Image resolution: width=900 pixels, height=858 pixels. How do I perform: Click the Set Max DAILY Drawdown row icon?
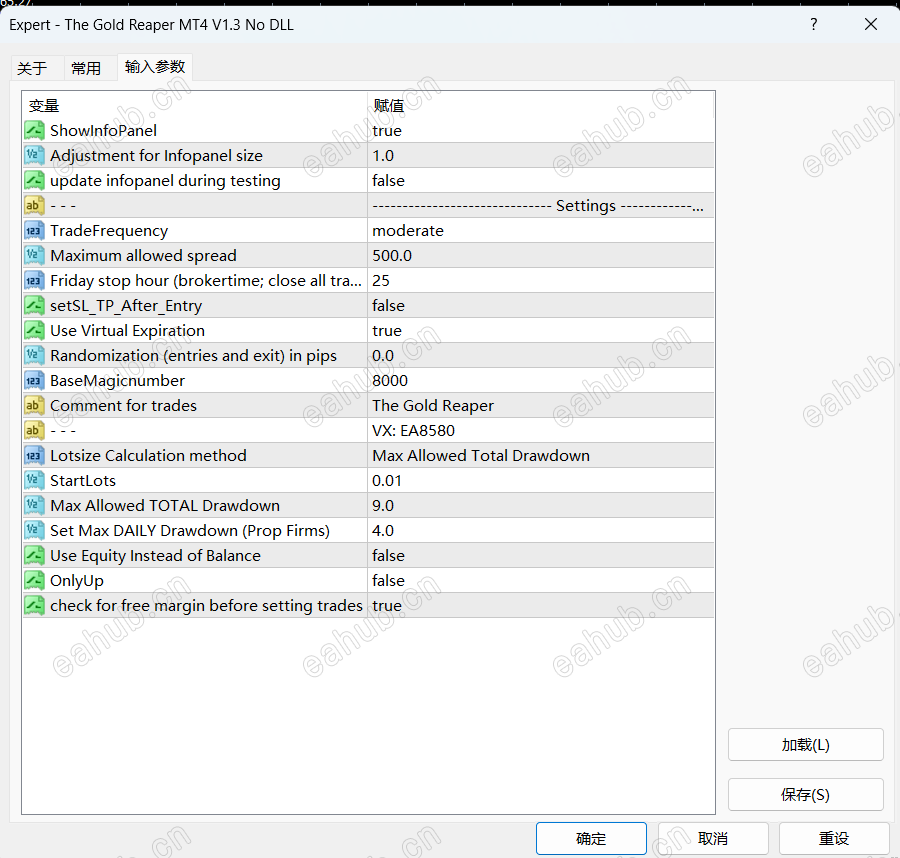34,530
